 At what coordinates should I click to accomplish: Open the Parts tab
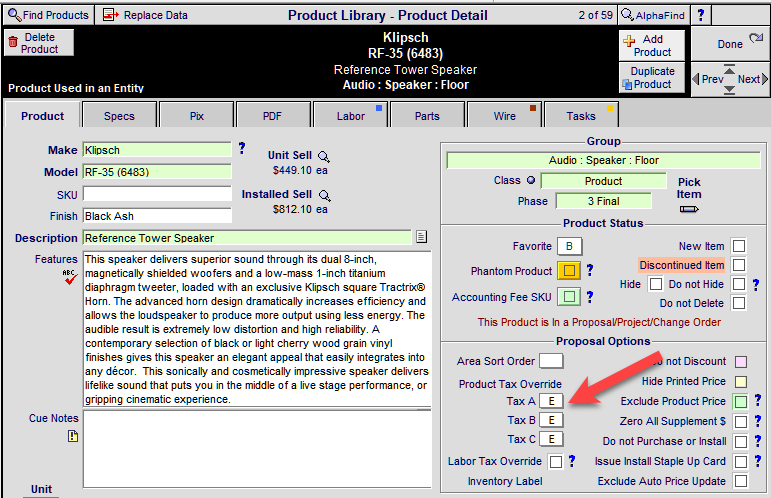[427, 116]
